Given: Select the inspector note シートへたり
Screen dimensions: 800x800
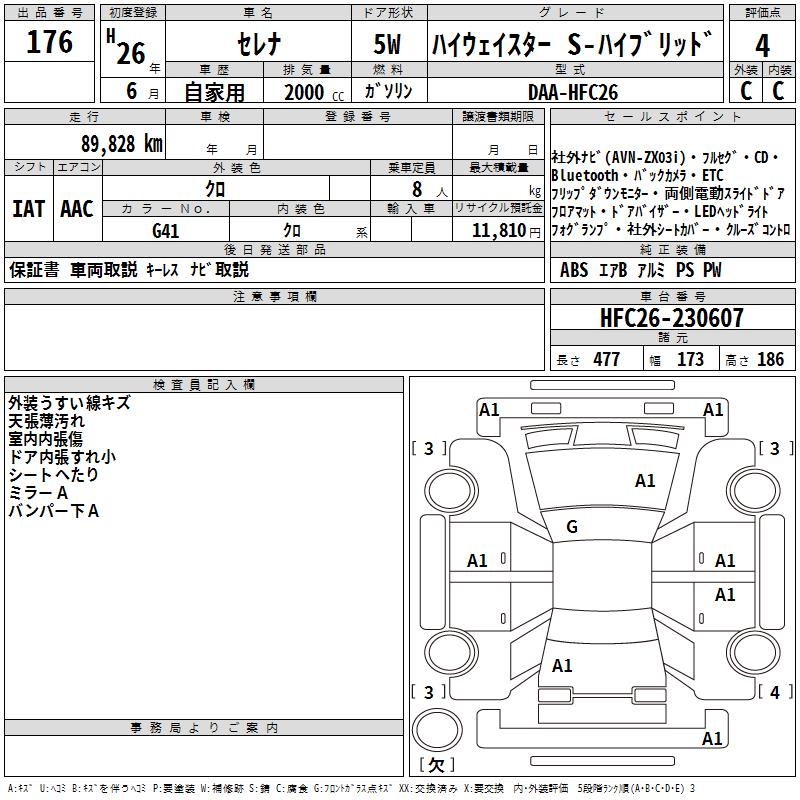Looking at the screenshot, I should click(x=53, y=474).
